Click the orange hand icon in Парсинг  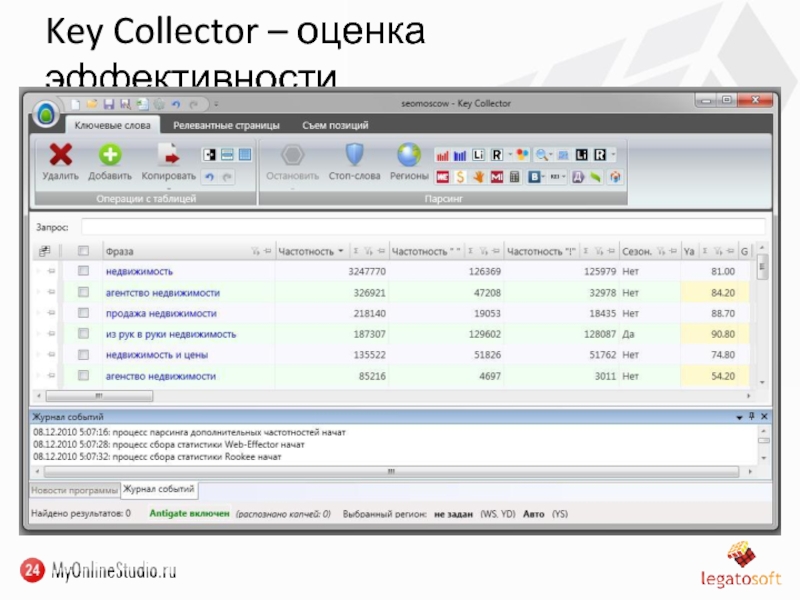(x=478, y=177)
